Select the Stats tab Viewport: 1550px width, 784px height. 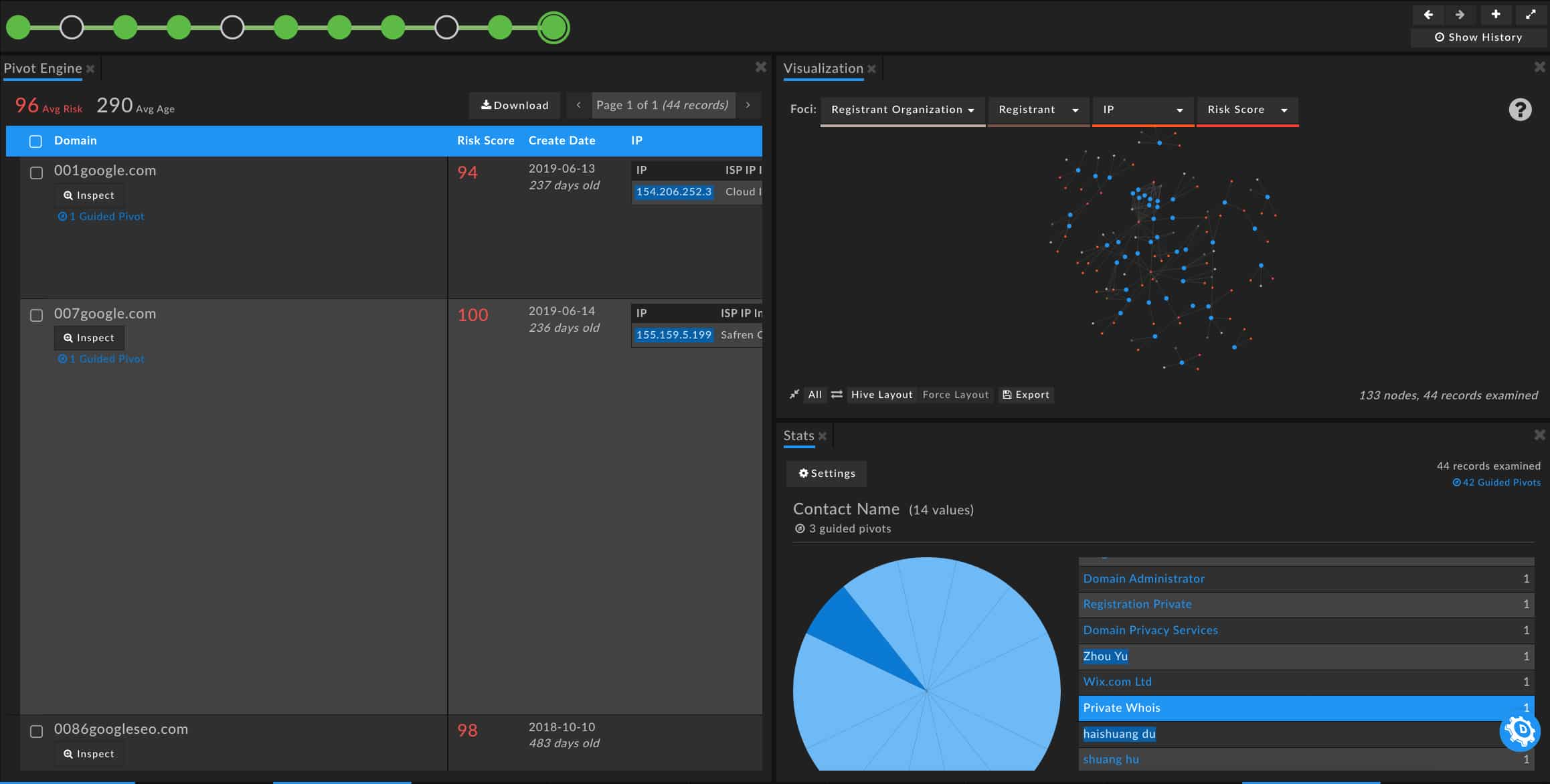coord(798,435)
